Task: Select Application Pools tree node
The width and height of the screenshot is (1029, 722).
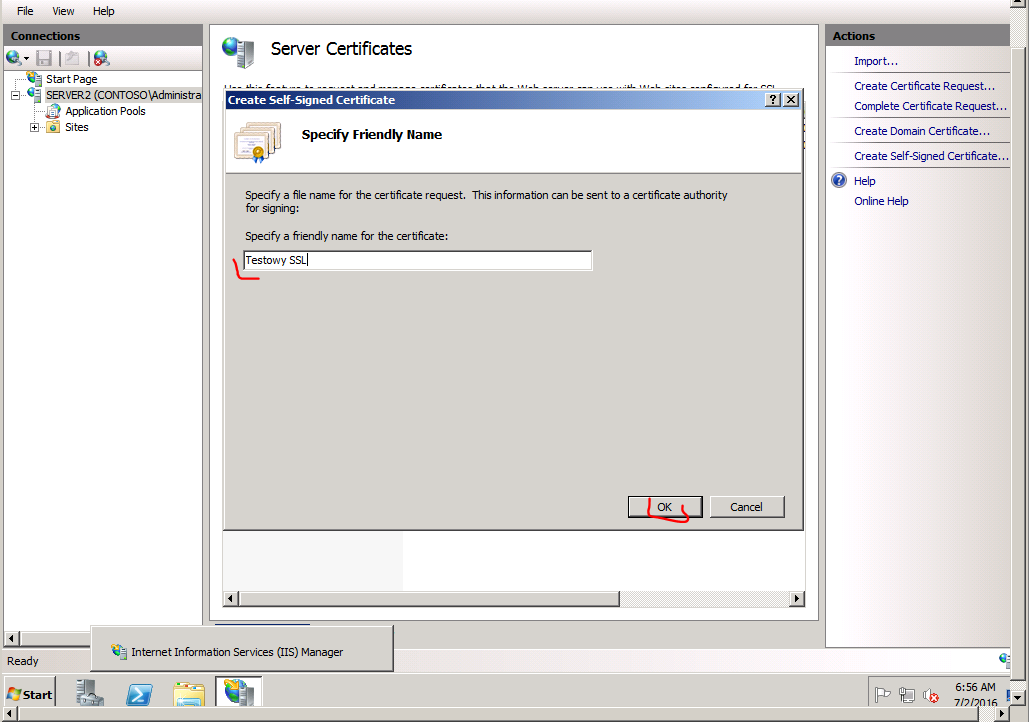Action: [105, 111]
